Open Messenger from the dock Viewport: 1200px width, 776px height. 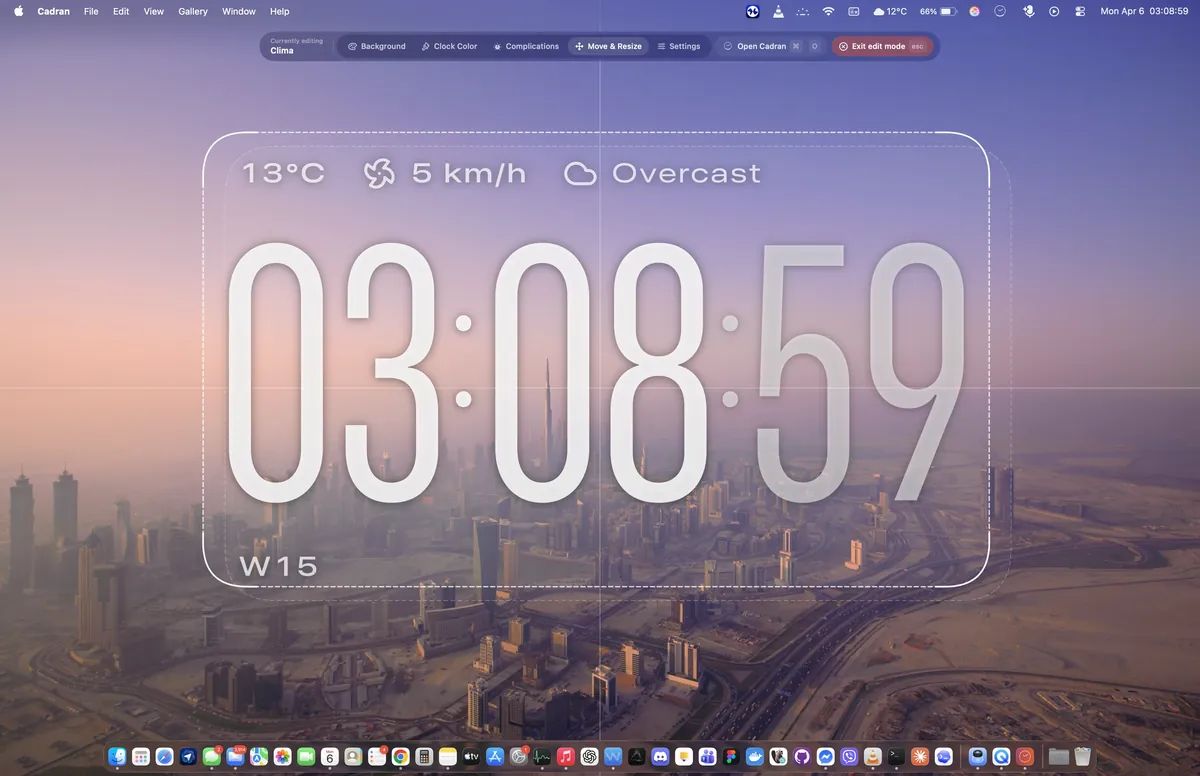pos(825,757)
